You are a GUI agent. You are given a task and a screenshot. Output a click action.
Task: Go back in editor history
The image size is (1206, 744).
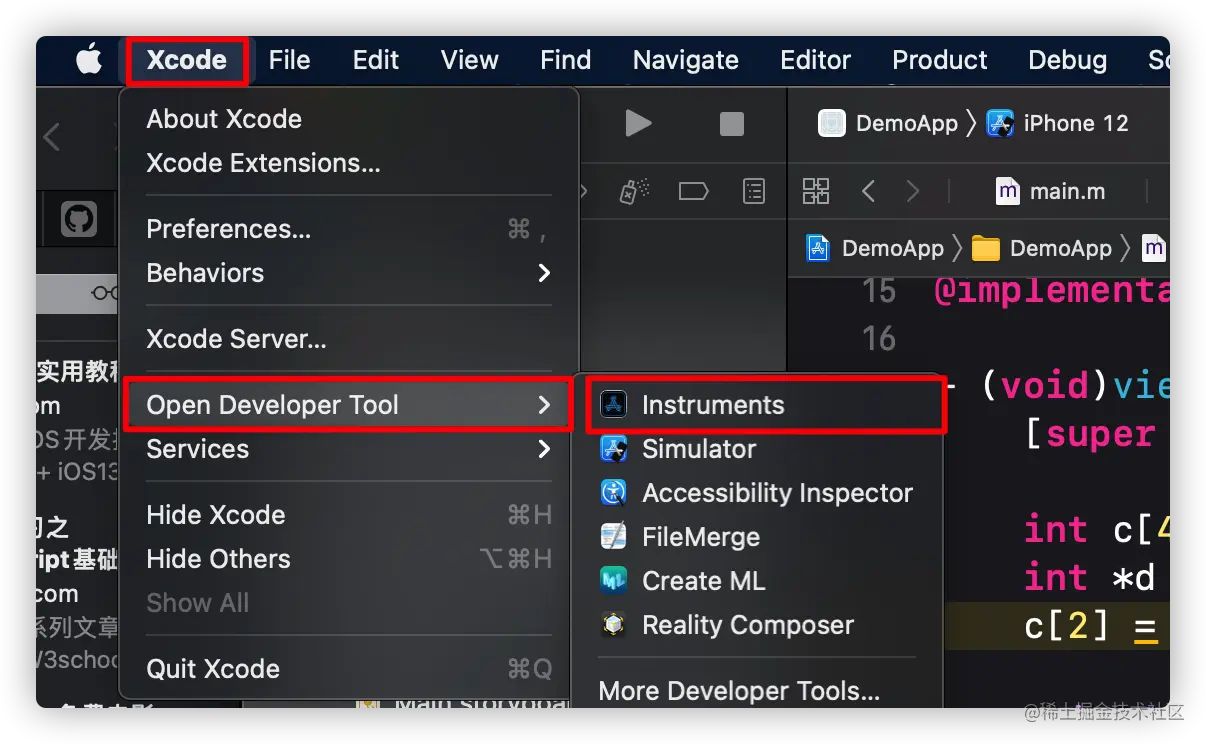coord(868,191)
